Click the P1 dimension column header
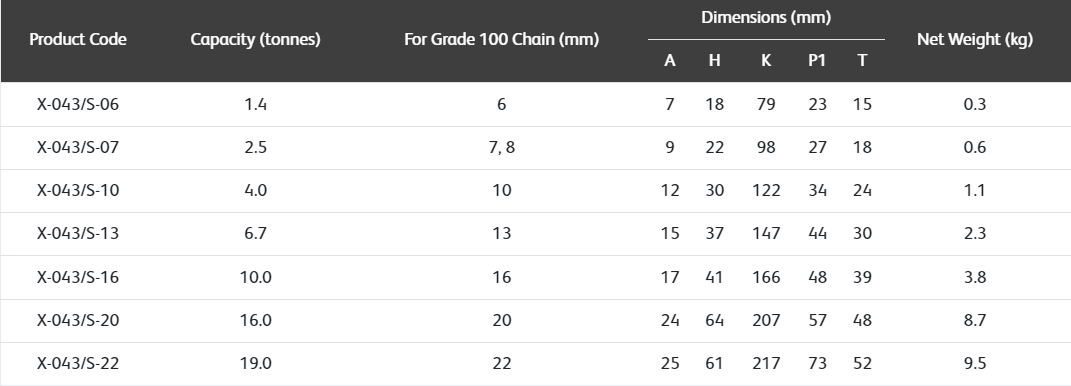 point(817,61)
